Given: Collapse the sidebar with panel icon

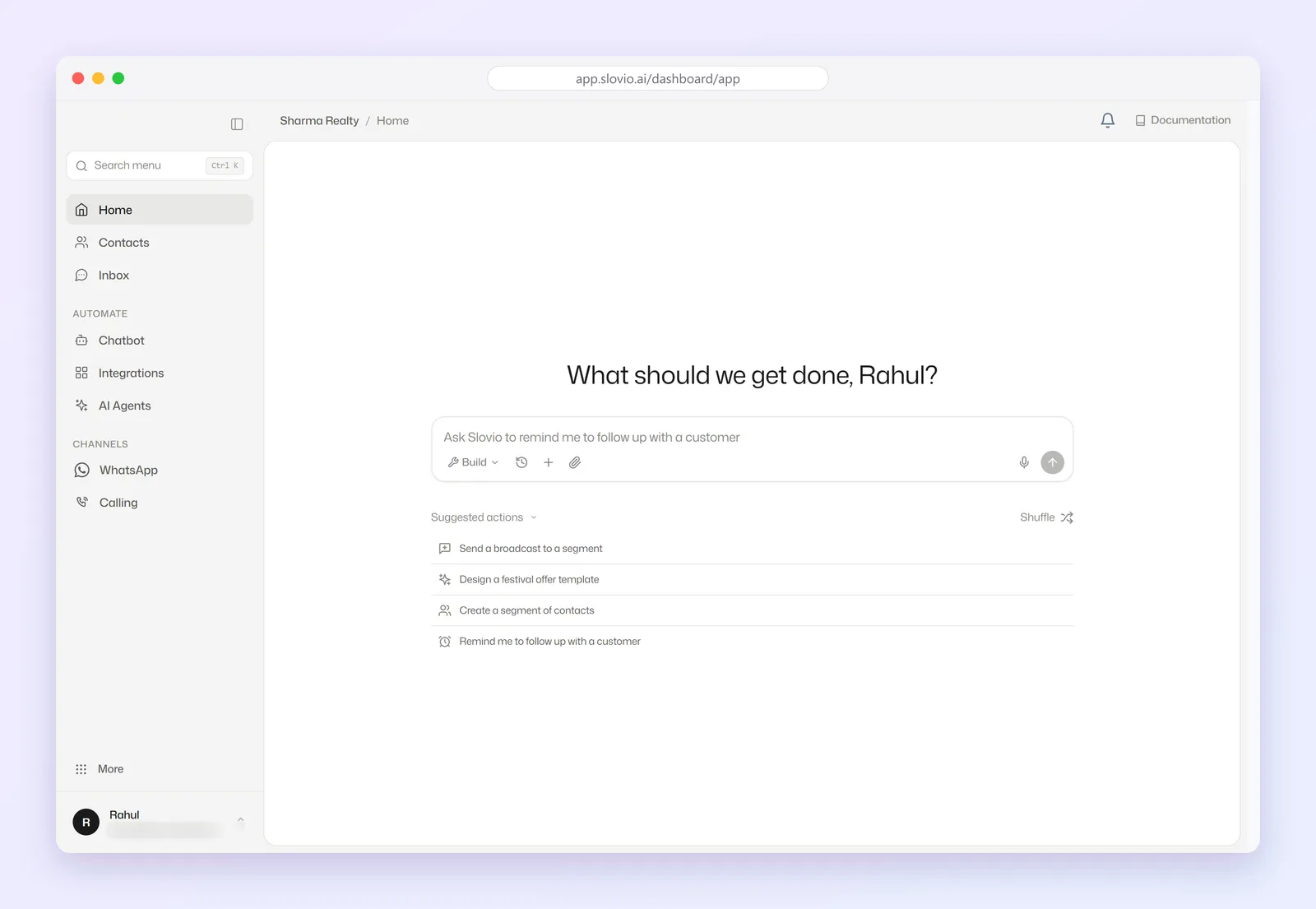Looking at the screenshot, I should click(237, 124).
